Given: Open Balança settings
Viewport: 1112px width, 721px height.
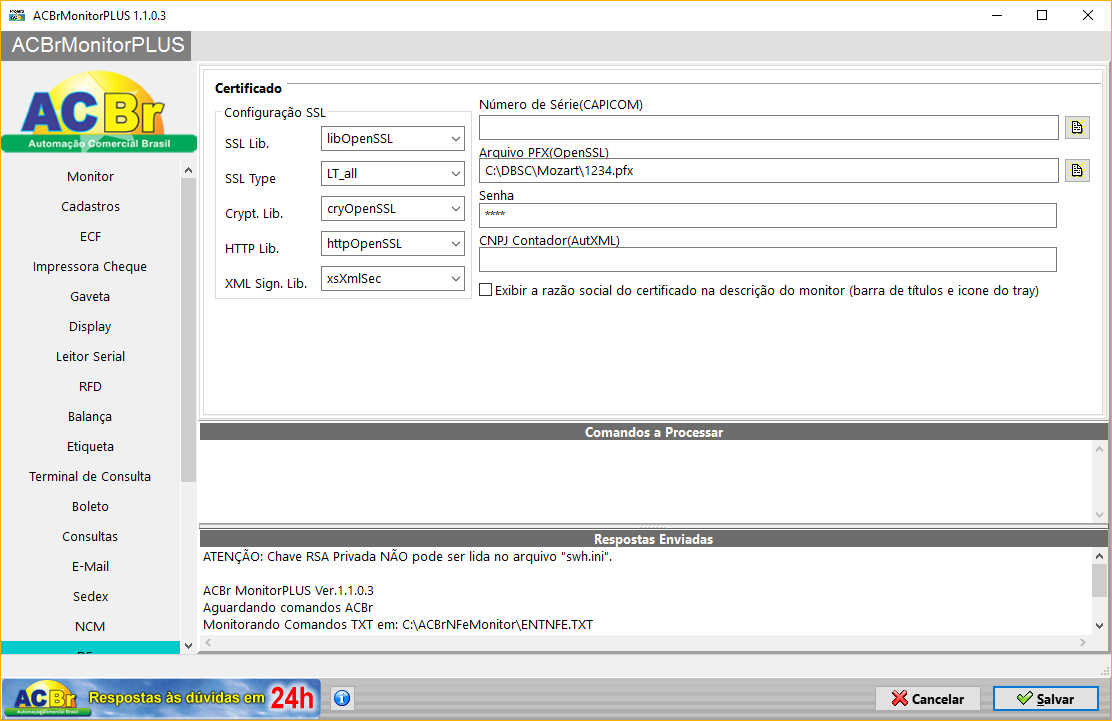Looking at the screenshot, I should coord(90,417).
